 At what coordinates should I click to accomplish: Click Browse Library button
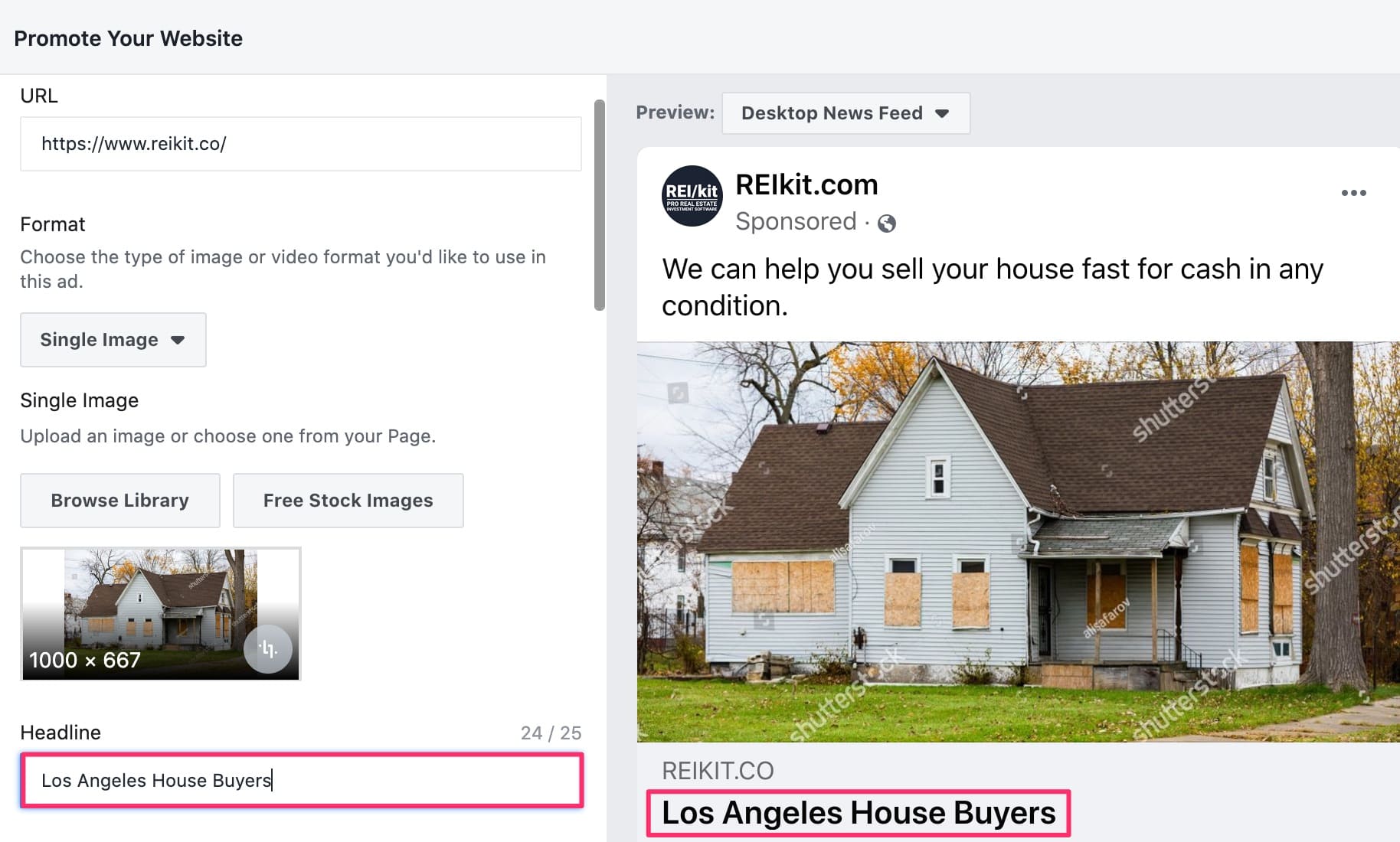(120, 501)
